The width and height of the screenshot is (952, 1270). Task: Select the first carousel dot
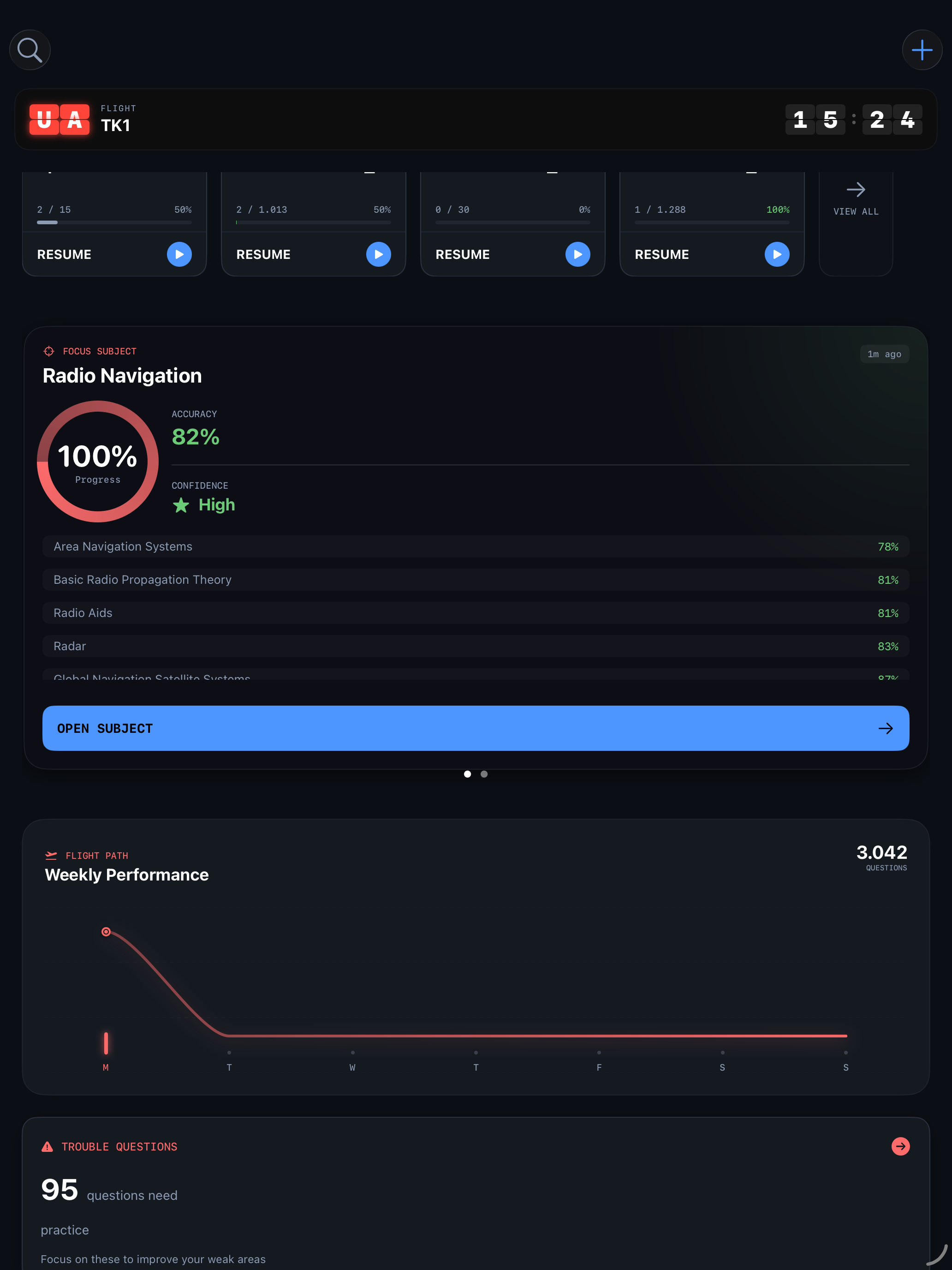(468, 774)
